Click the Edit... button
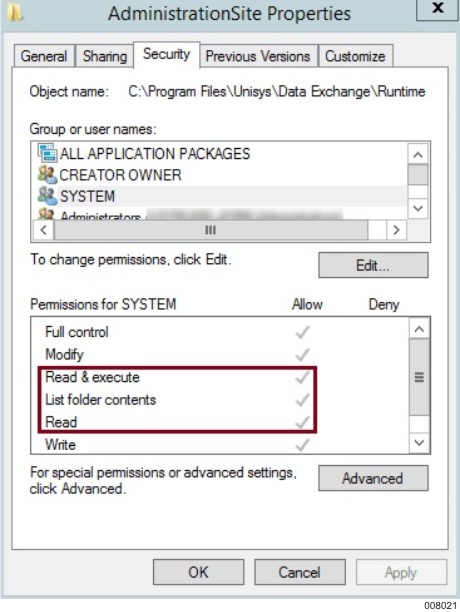Viewport: 460px width, 612px height. pyautogui.click(x=373, y=265)
